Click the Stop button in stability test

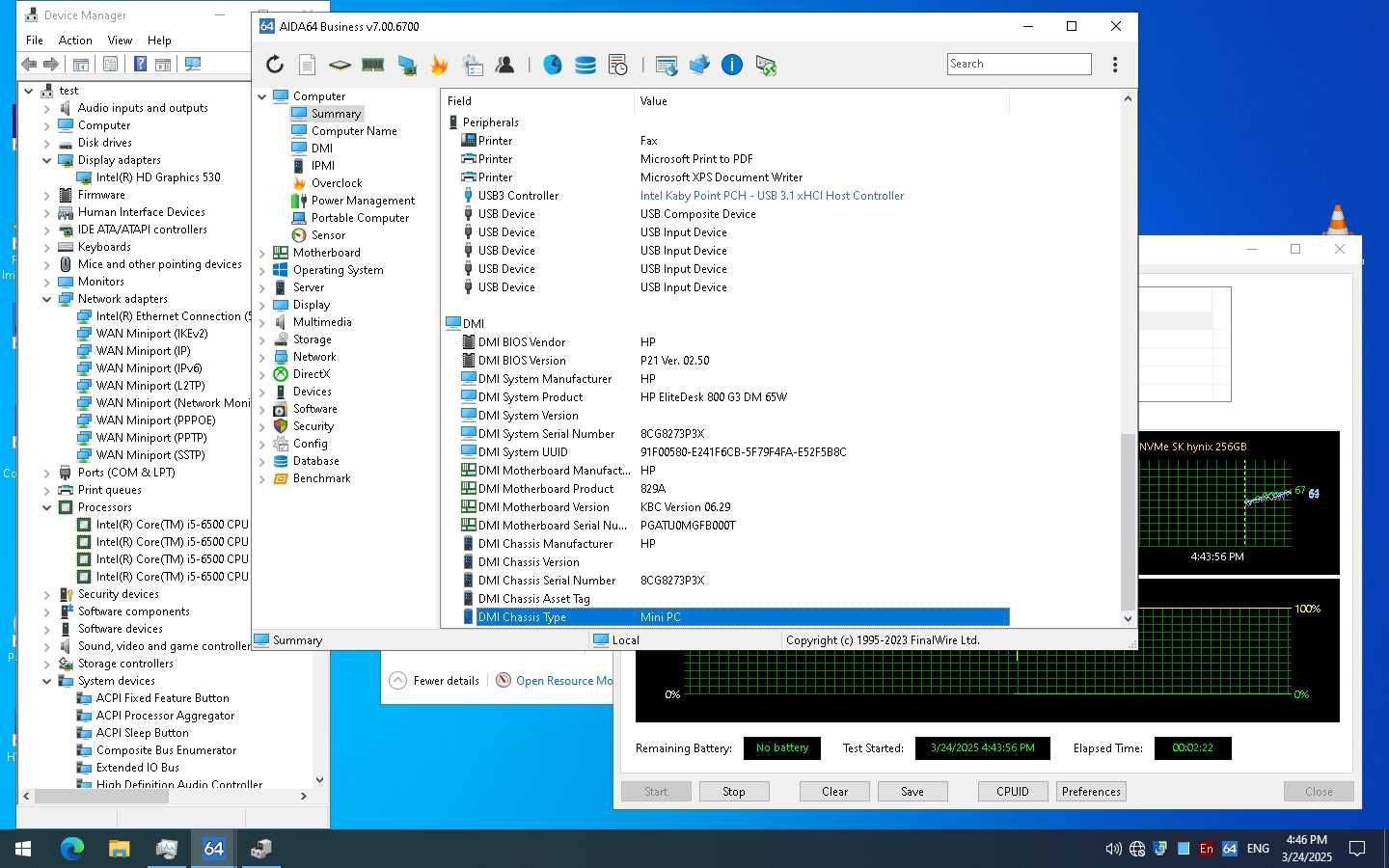tap(734, 791)
